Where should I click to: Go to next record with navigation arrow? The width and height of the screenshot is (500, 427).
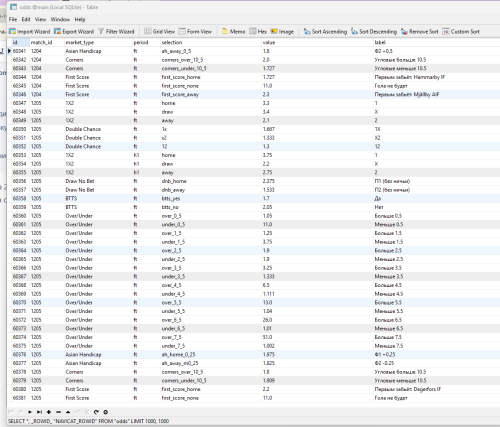click(30, 412)
